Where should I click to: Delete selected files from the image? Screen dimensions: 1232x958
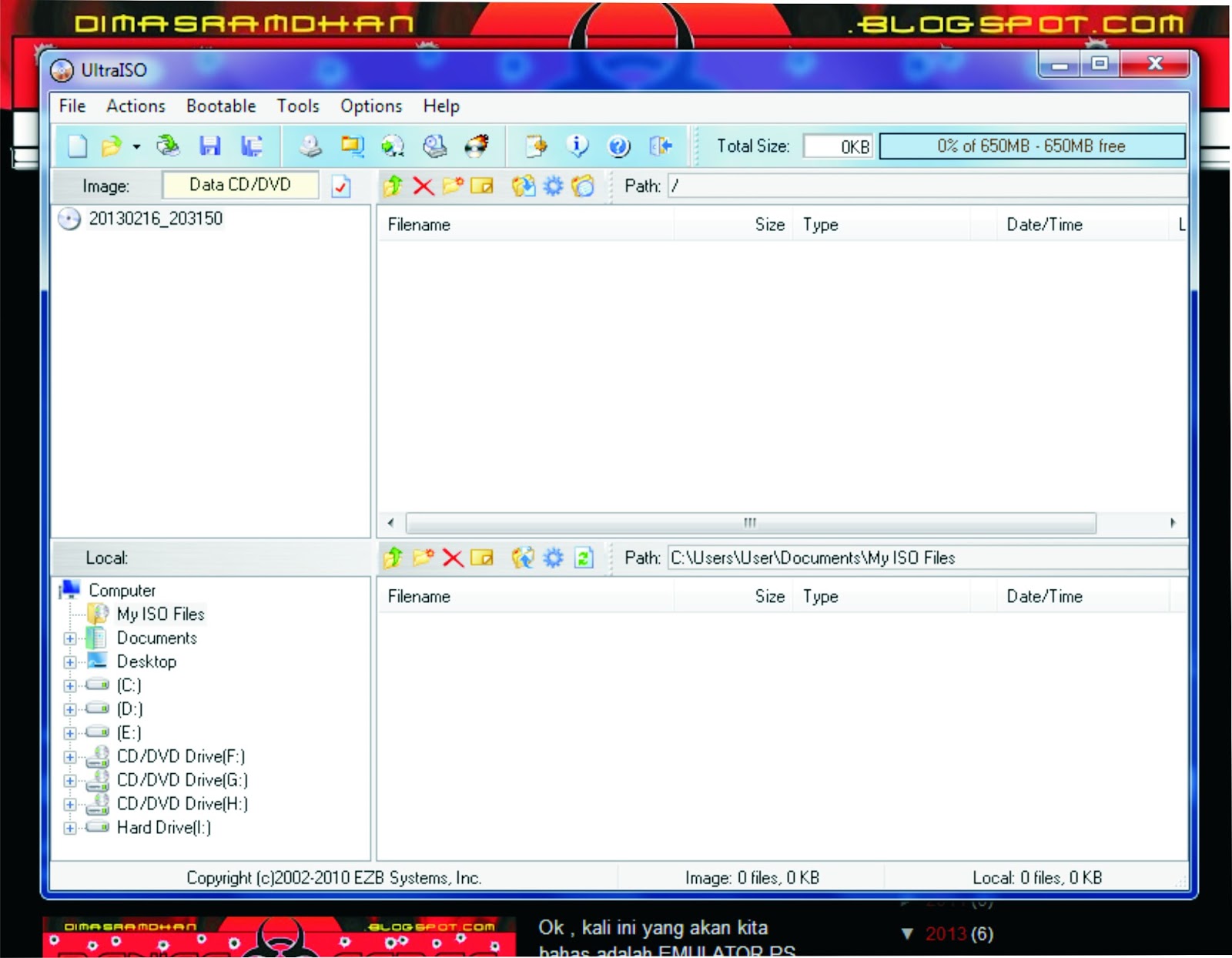[423, 185]
